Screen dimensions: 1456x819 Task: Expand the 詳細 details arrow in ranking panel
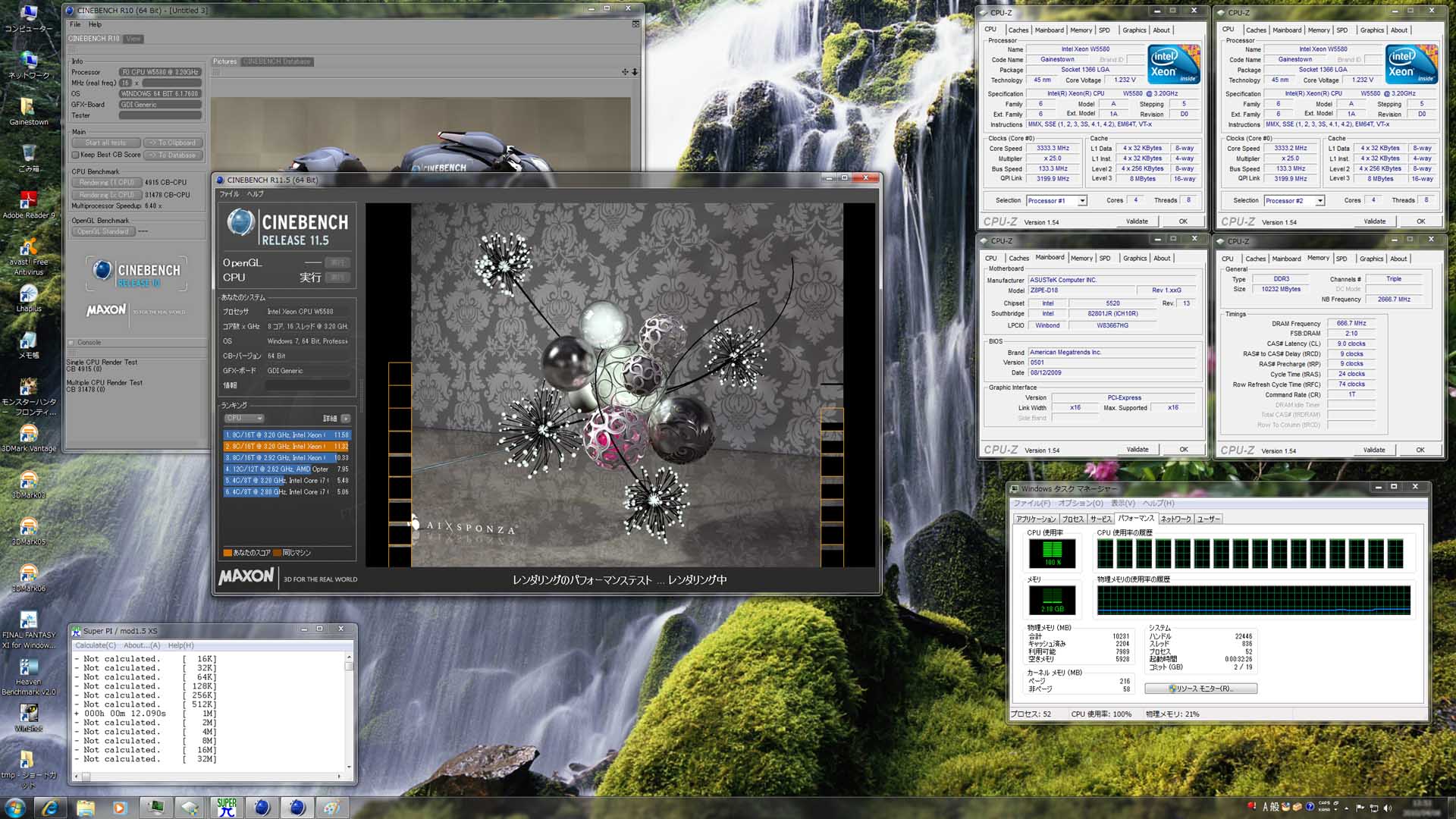pyautogui.click(x=346, y=419)
